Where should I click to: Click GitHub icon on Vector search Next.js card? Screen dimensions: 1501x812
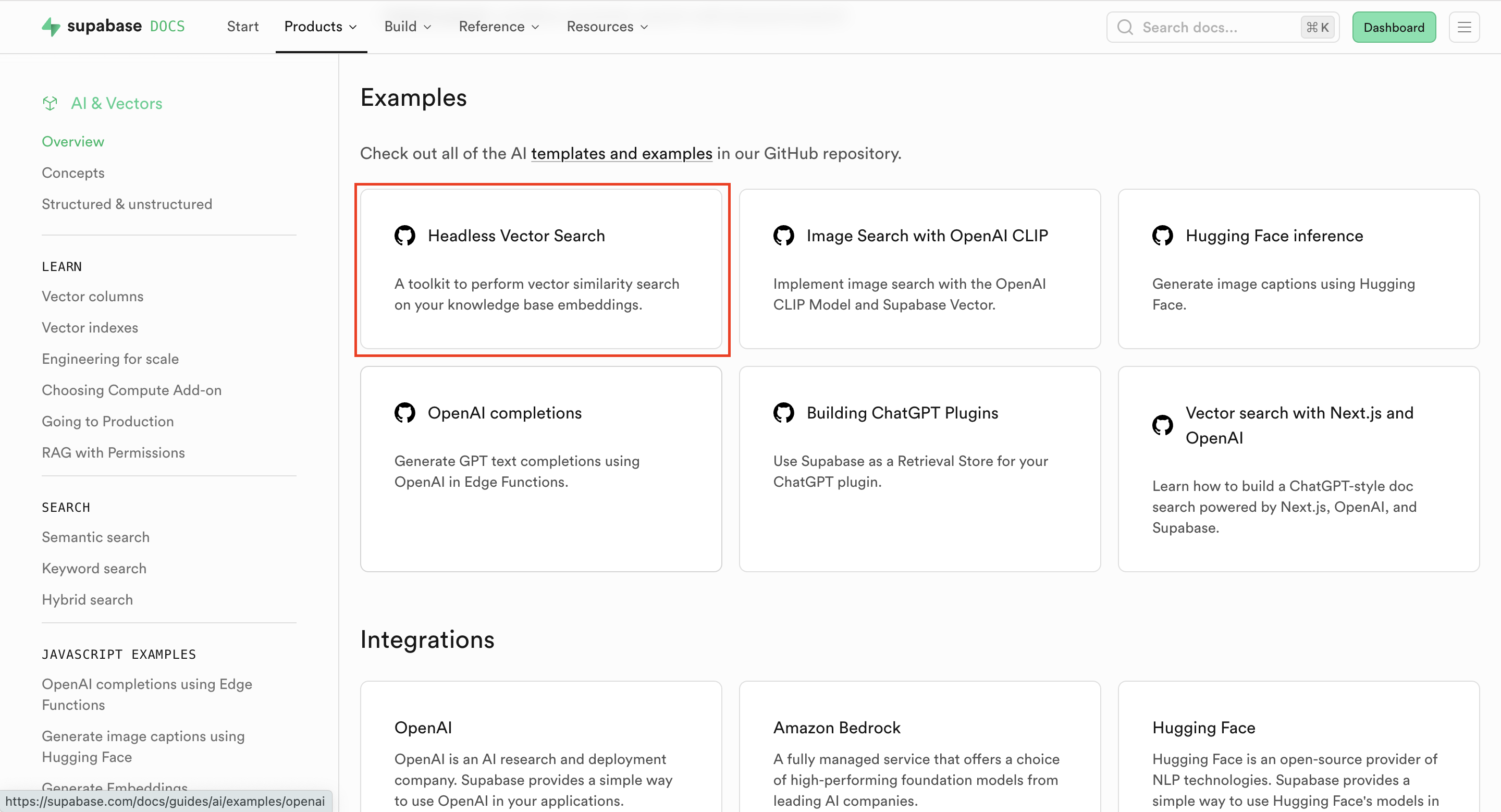(1162, 425)
